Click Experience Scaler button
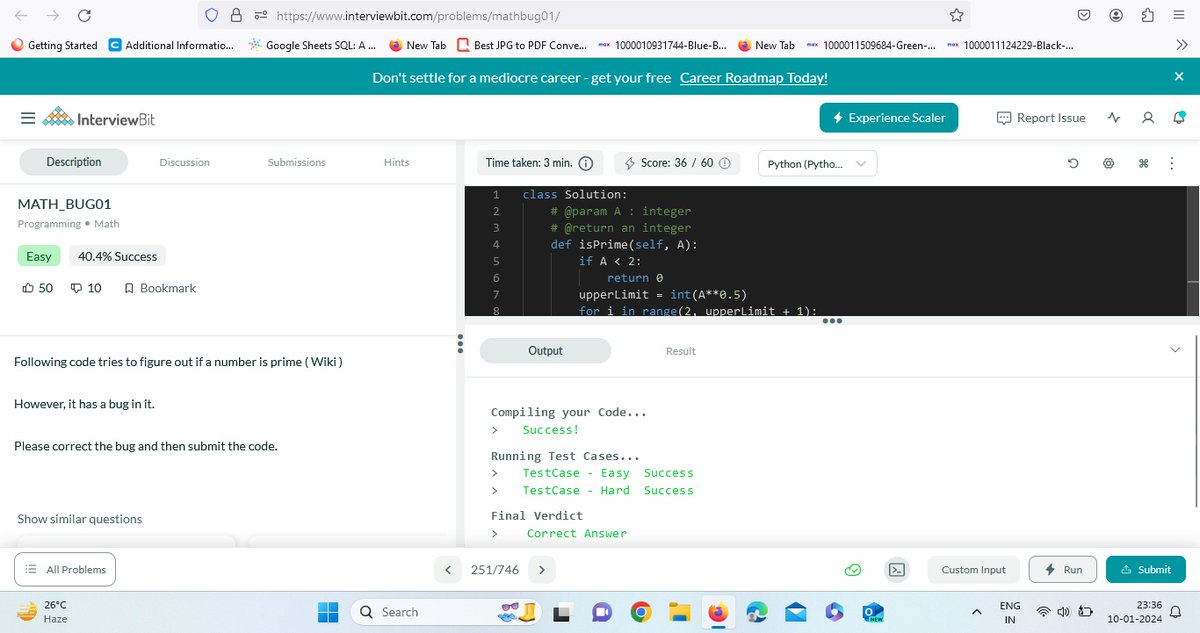 (x=889, y=118)
